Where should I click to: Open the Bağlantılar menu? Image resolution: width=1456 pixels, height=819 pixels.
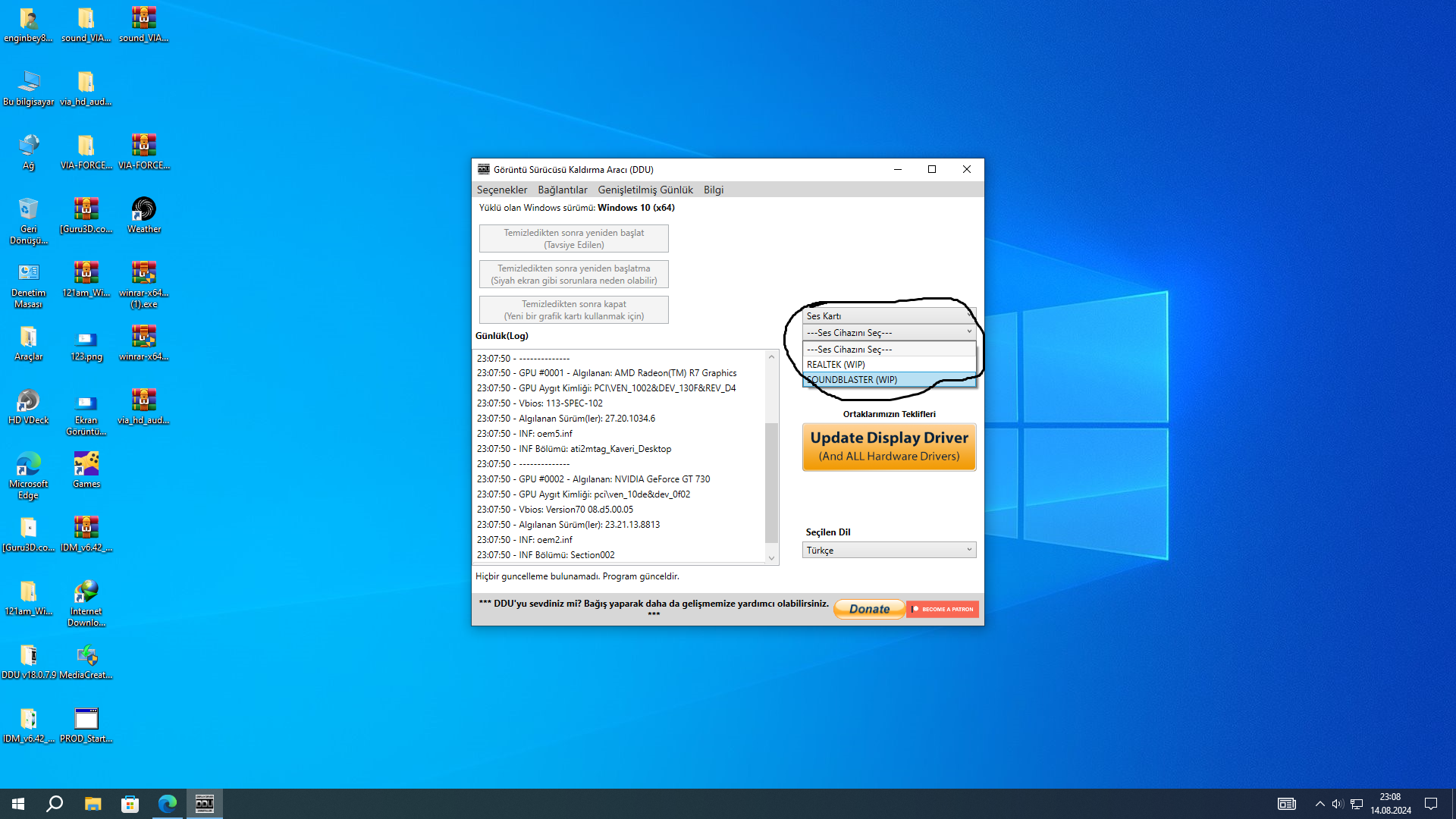click(x=562, y=190)
